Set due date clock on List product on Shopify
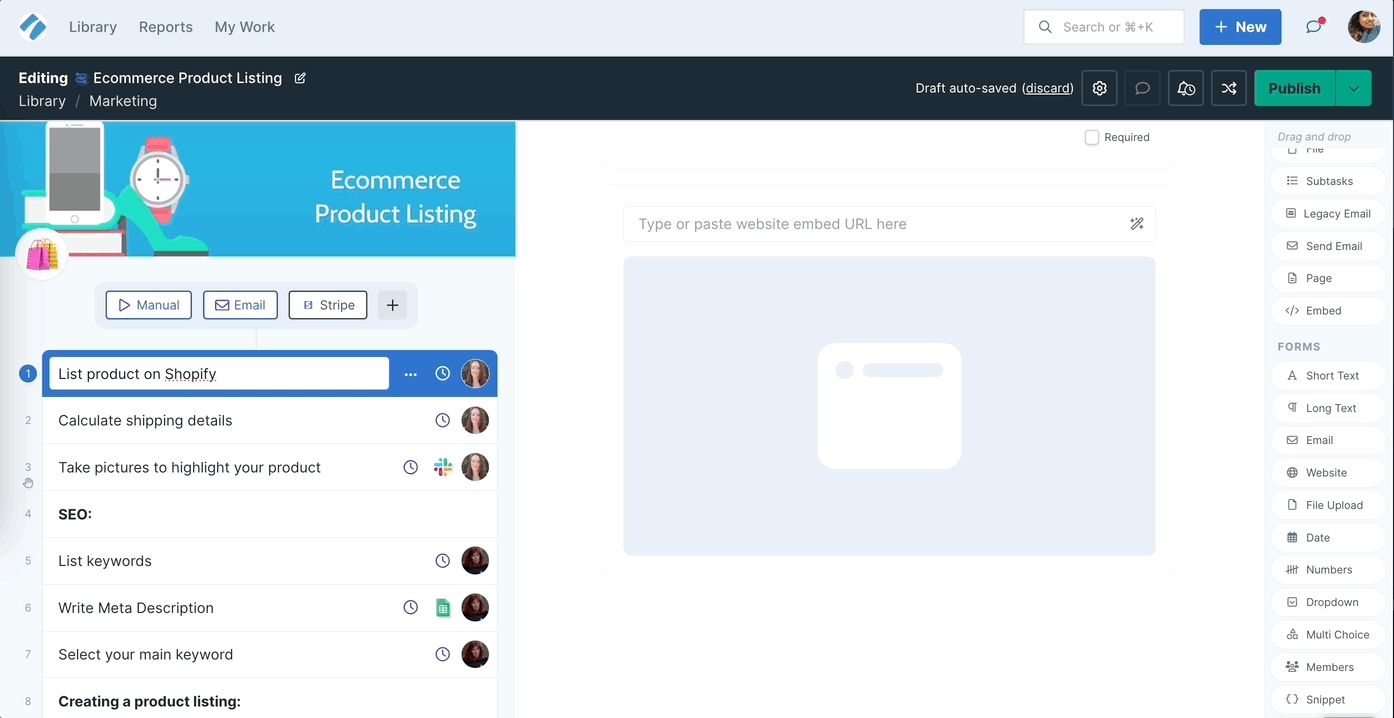The height and width of the screenshot is (718, 1394). pos(443,374)
